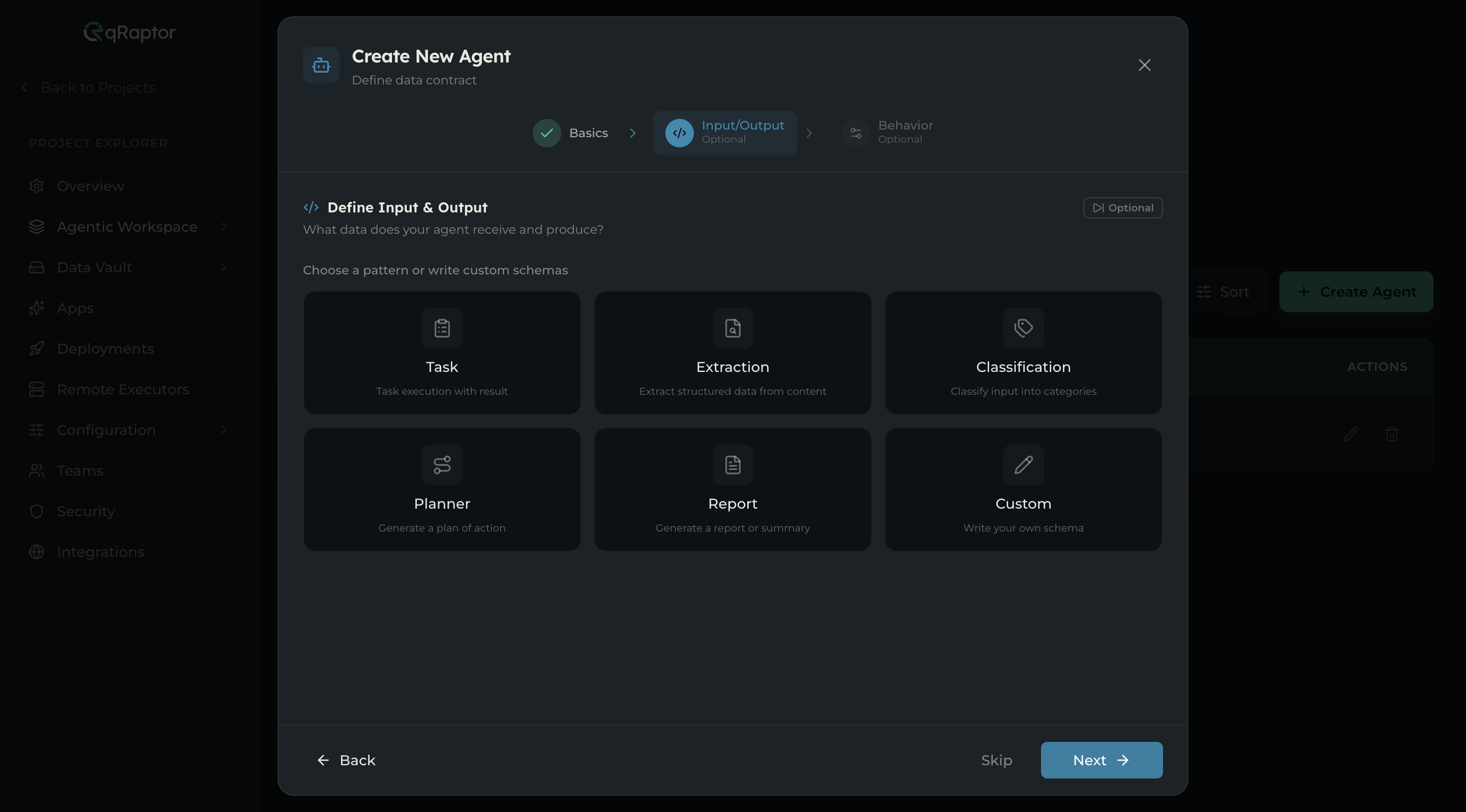The height and width of the screenshot is (812, 1466).
Task: Go Back to the previous step
Action: [x=346, y=760]
